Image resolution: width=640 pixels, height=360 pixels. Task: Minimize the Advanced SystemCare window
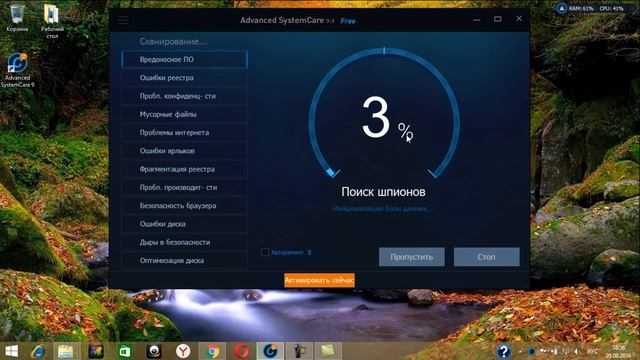pyautogui.click(x=476, y=19)
